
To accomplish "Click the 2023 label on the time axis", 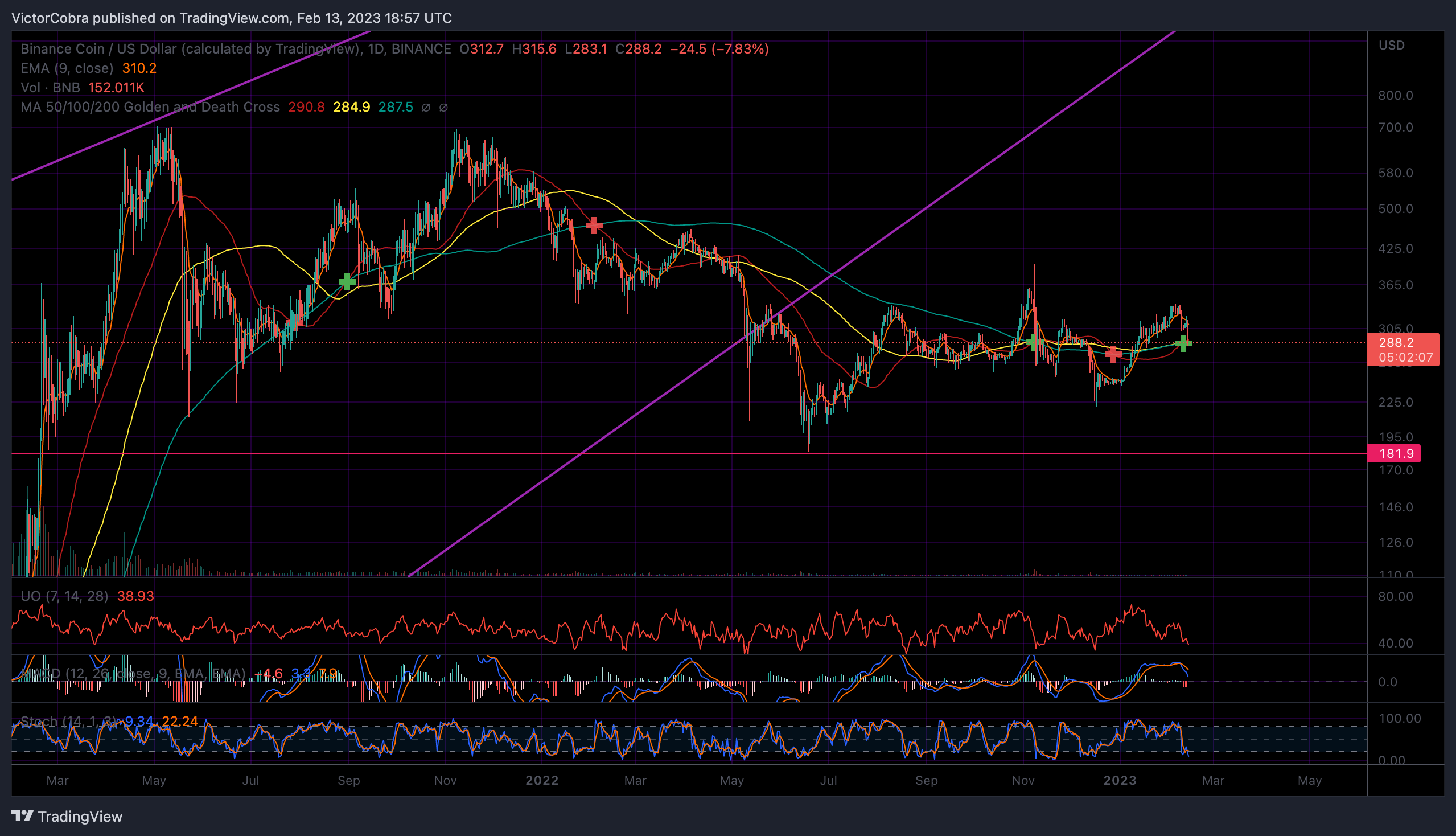I will tap(1120, 781).
